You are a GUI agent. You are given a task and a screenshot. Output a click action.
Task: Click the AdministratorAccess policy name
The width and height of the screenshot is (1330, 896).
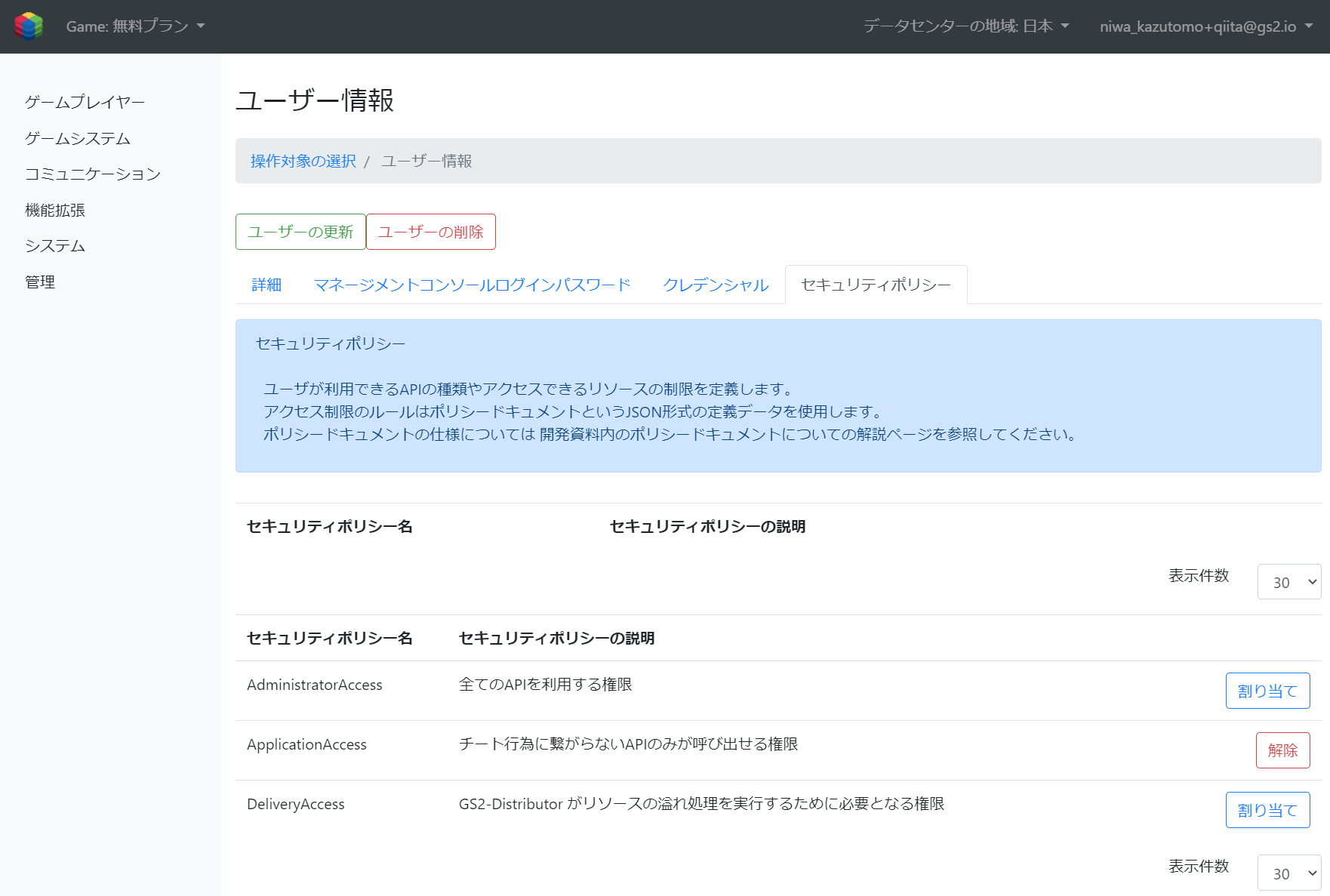315,685
